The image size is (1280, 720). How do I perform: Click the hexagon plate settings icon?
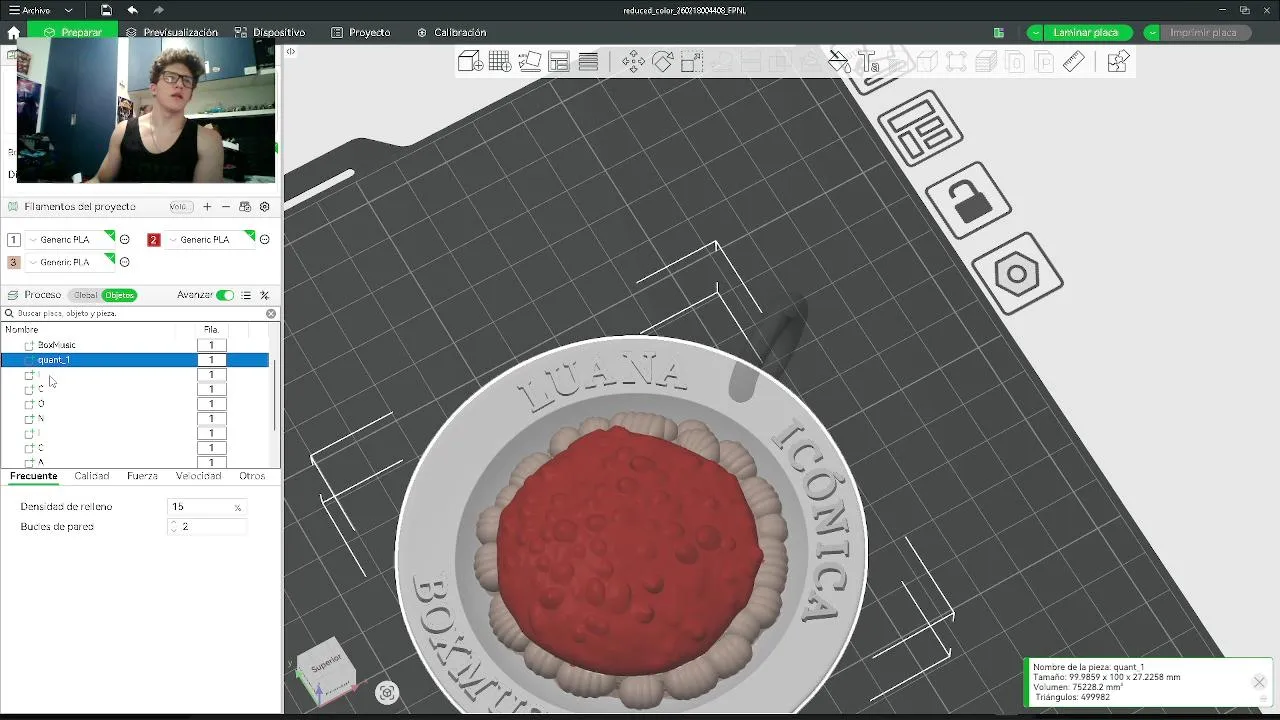[x=1017, y=274]
